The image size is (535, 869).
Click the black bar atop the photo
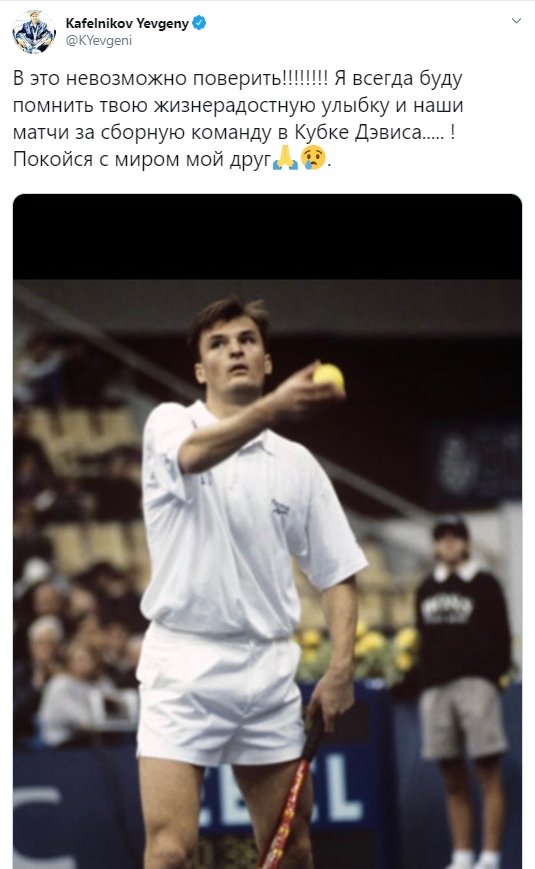point(267,237)
